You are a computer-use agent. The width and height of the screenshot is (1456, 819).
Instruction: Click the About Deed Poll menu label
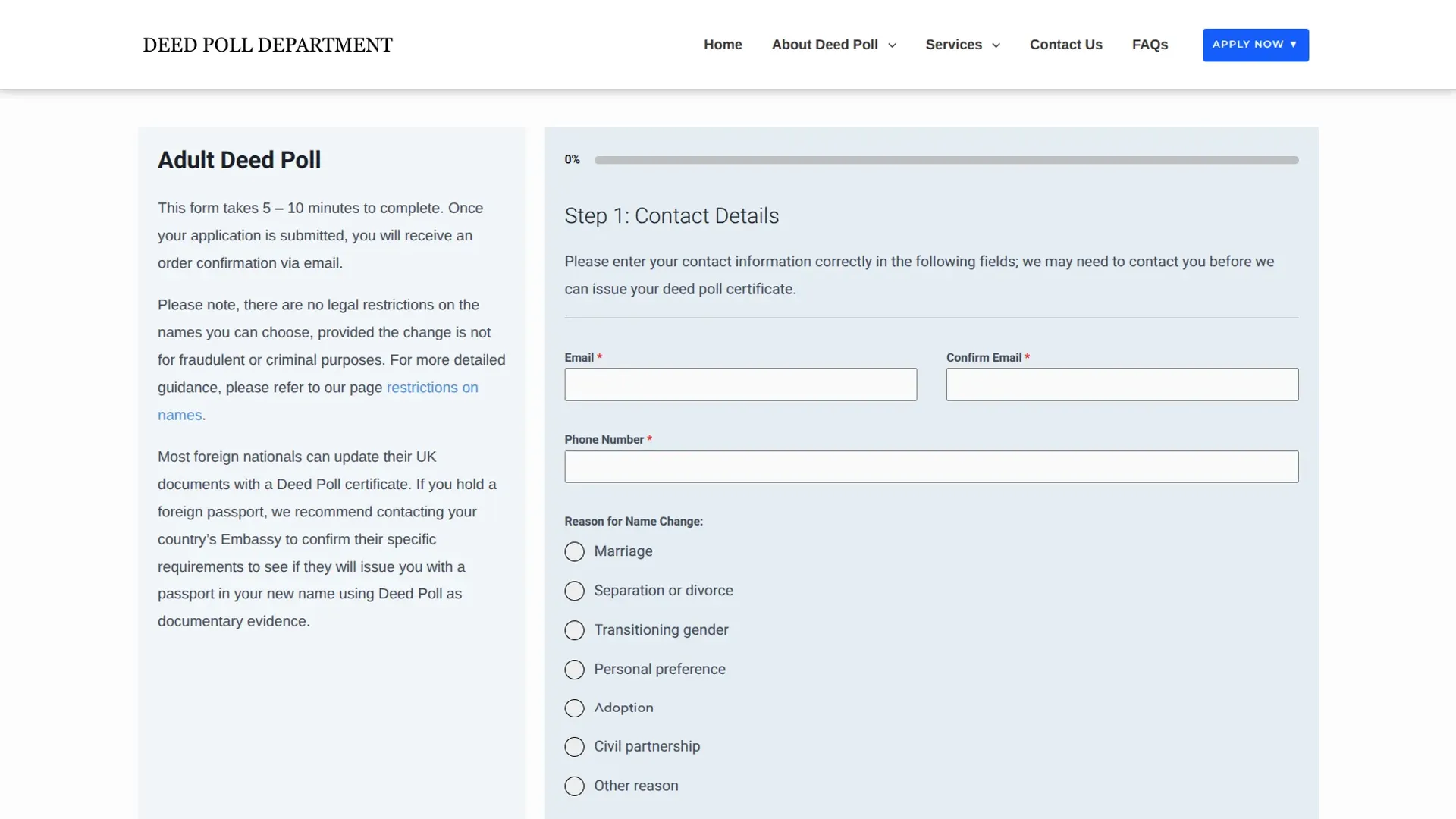pos(824,45)
